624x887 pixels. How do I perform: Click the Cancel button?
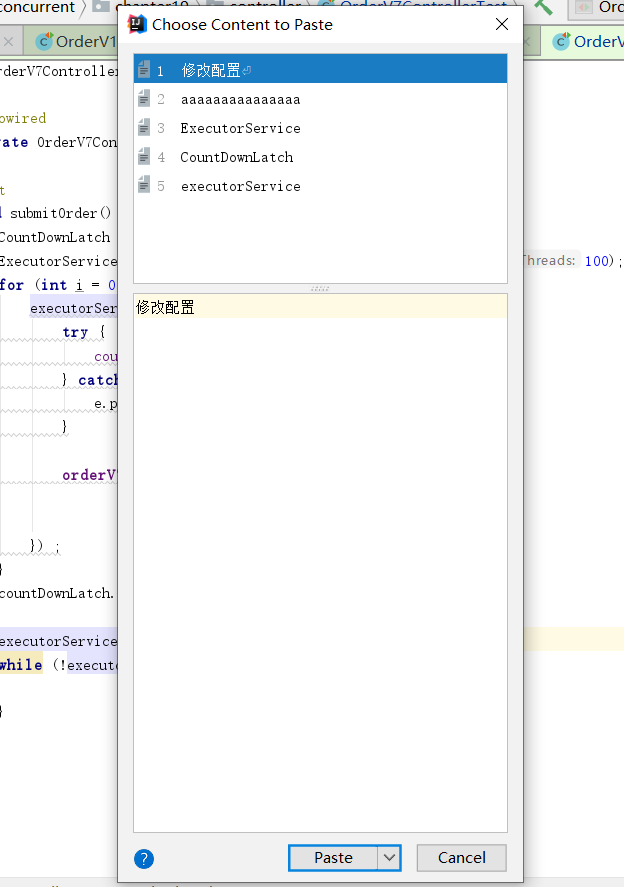(462, 858)
